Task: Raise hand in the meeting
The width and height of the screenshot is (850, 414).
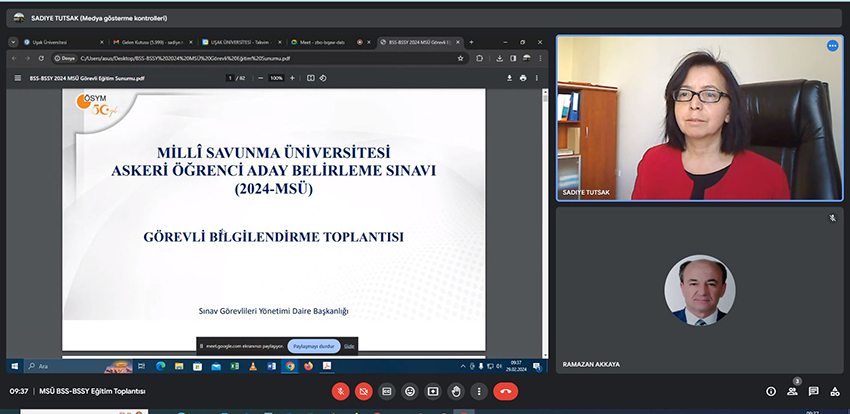Action: (456, 391)
